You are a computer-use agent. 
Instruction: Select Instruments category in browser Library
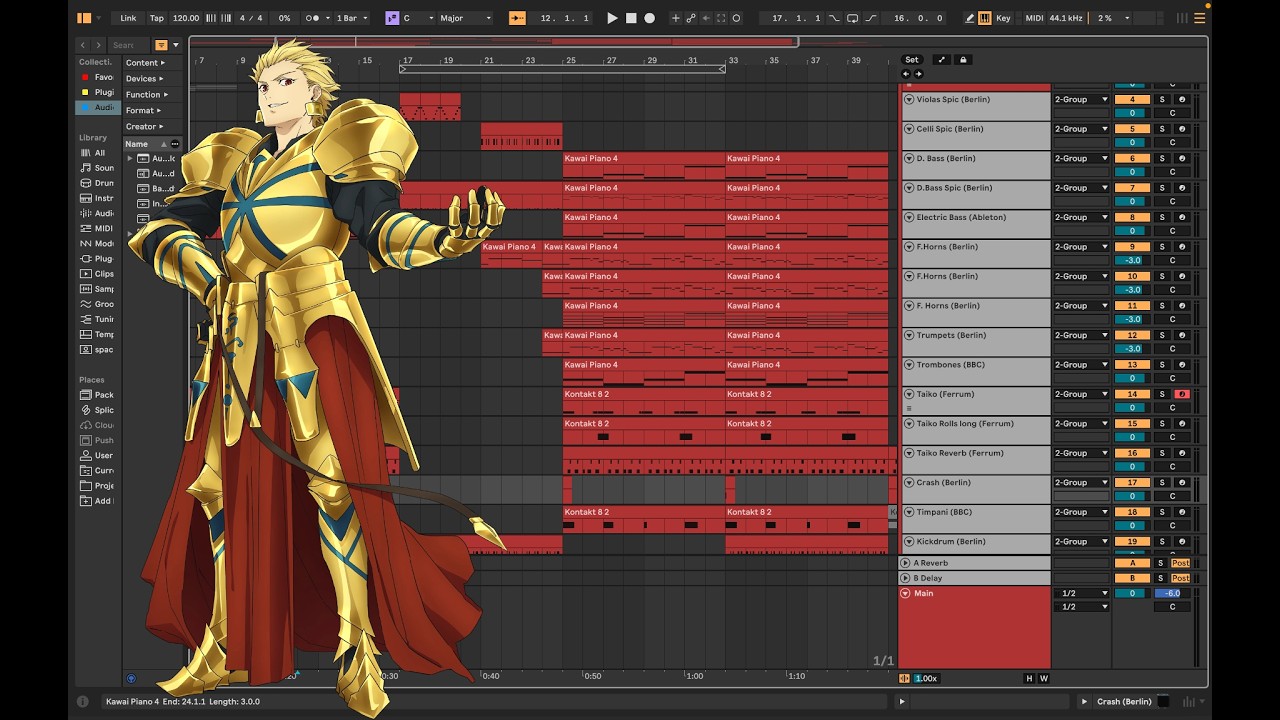click(98, 198)
